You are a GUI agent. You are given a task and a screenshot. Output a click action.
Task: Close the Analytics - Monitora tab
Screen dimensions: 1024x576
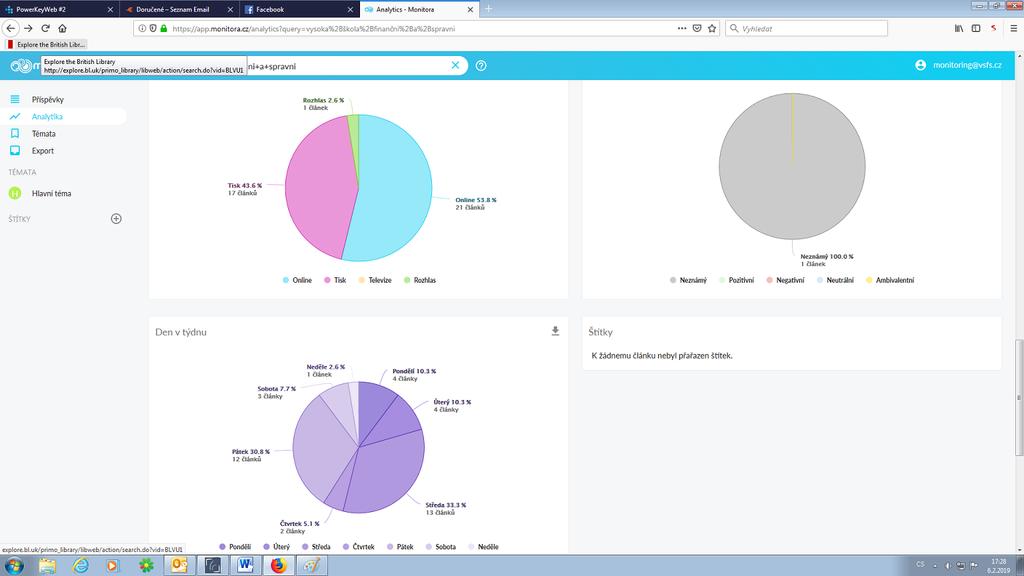pos(470,10)
